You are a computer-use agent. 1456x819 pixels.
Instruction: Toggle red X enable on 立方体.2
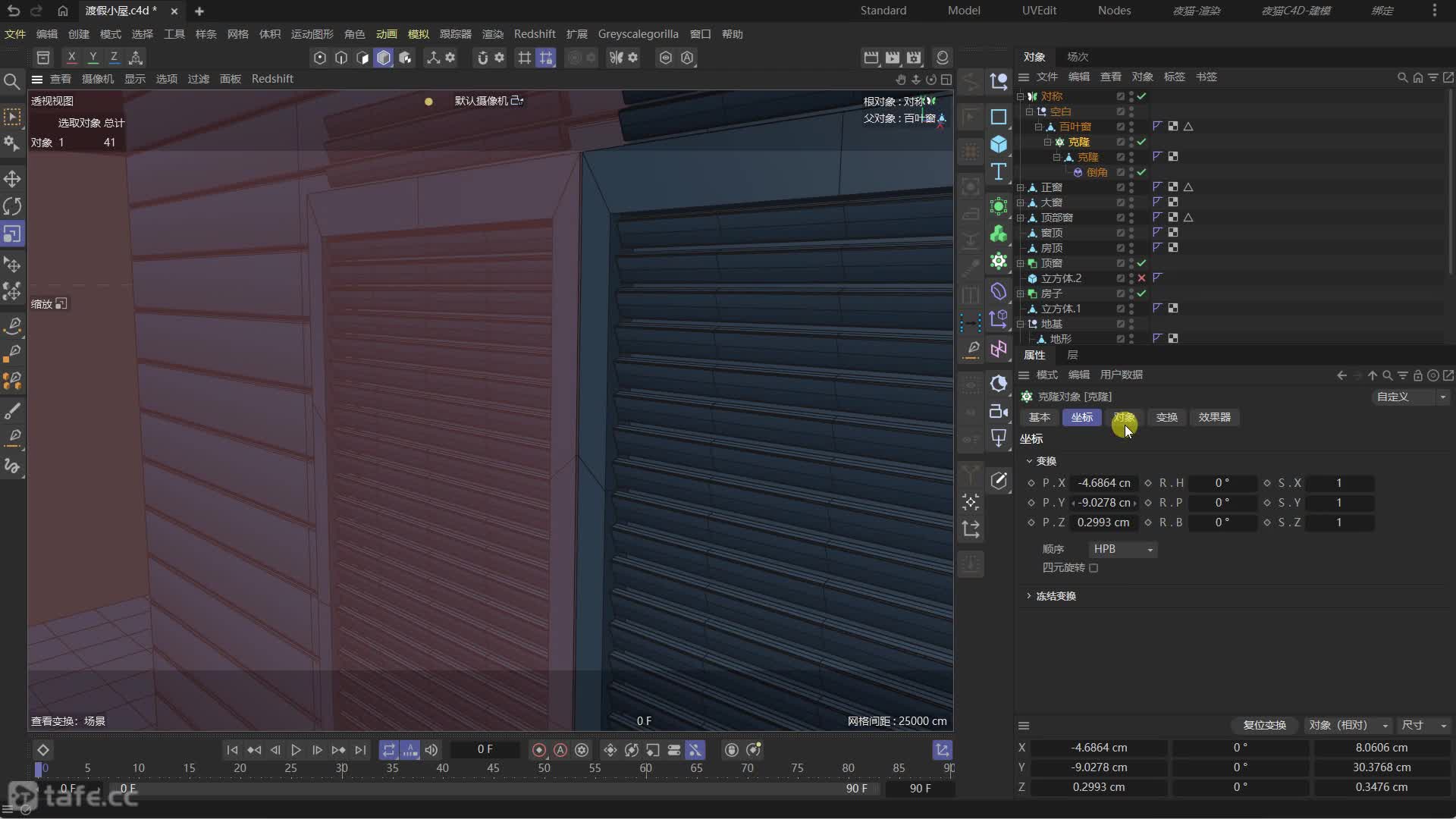pos(1141,278)
